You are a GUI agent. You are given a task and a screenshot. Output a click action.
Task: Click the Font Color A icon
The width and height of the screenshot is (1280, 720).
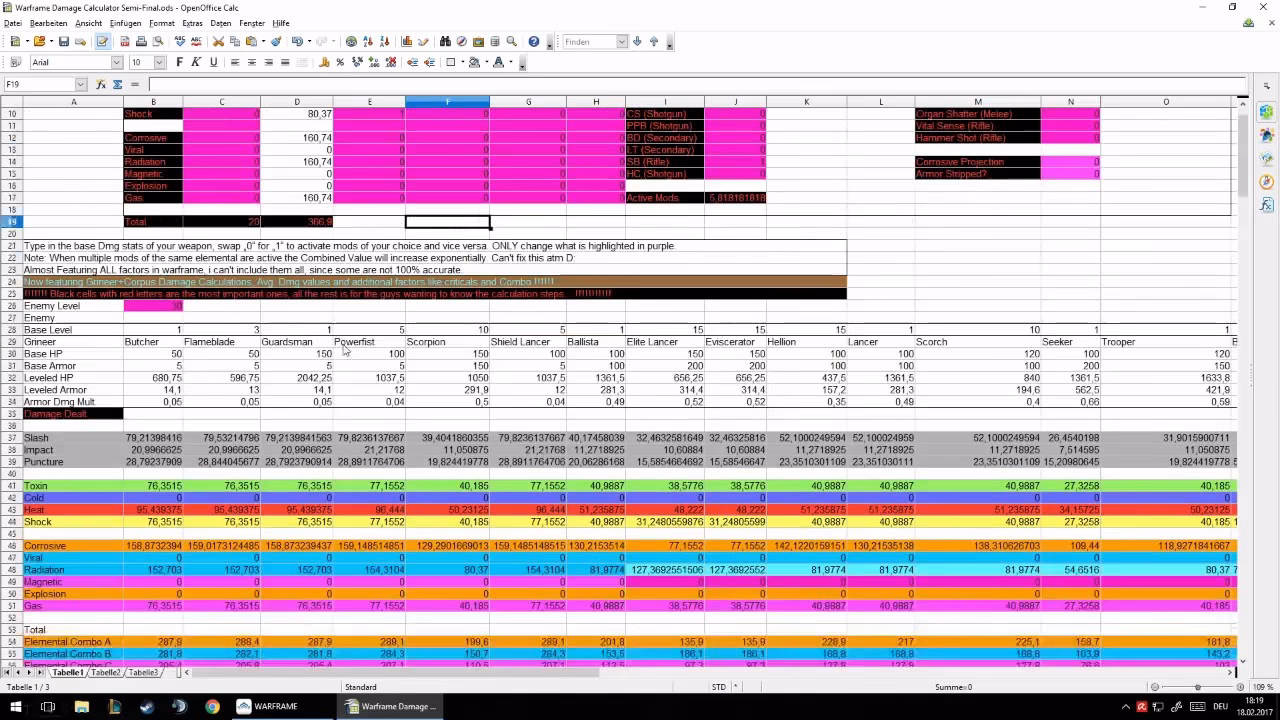click(499, 62)
